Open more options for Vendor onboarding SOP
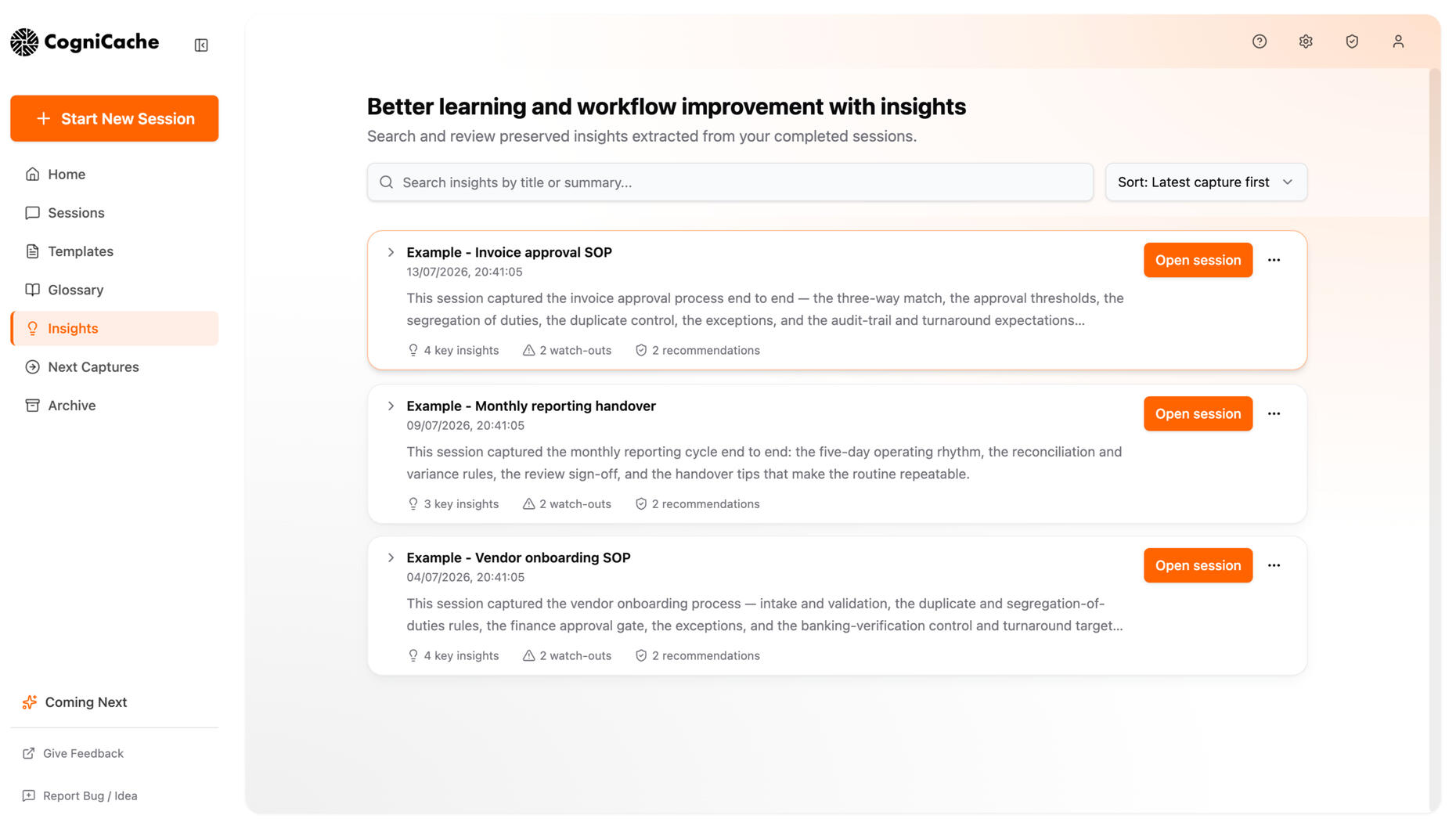 click(1274, 565)
